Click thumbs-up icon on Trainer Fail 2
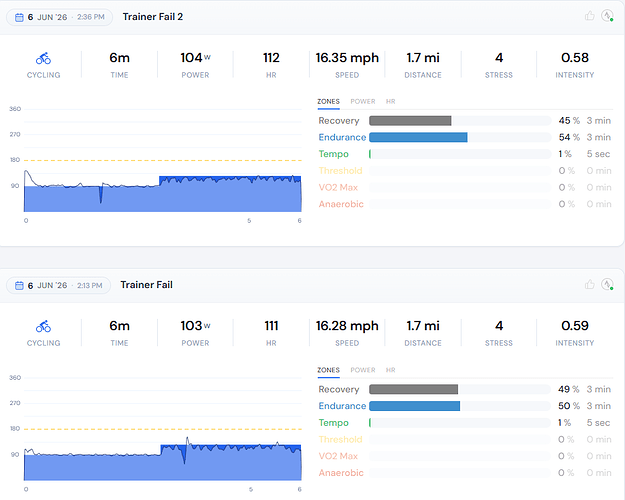Screen dimensions: 625x500 point(590,16)
